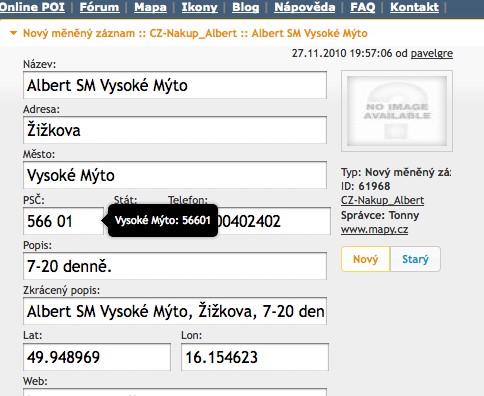Screen dimensions: 484x396
Task: Click the PSČ field 566 01
Action: pyautogui.click(x=63, y=221)
